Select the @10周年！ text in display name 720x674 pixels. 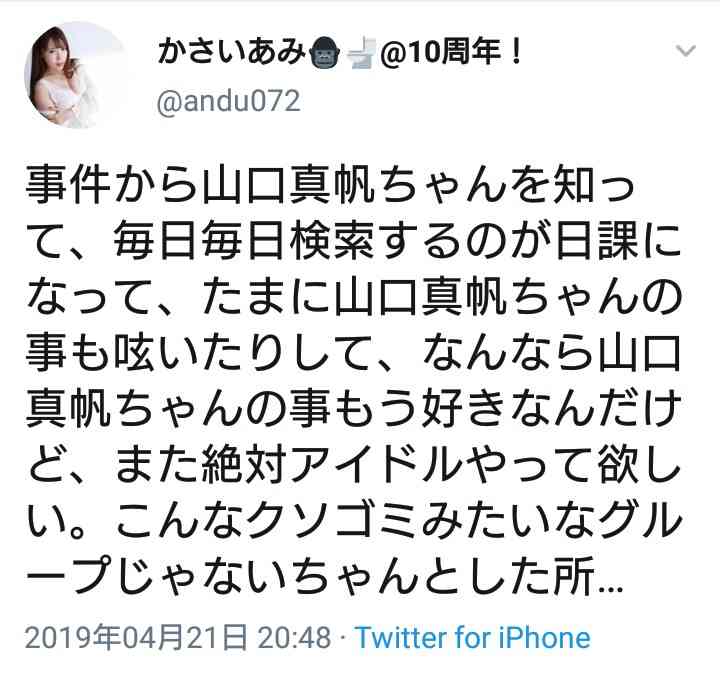451,51
